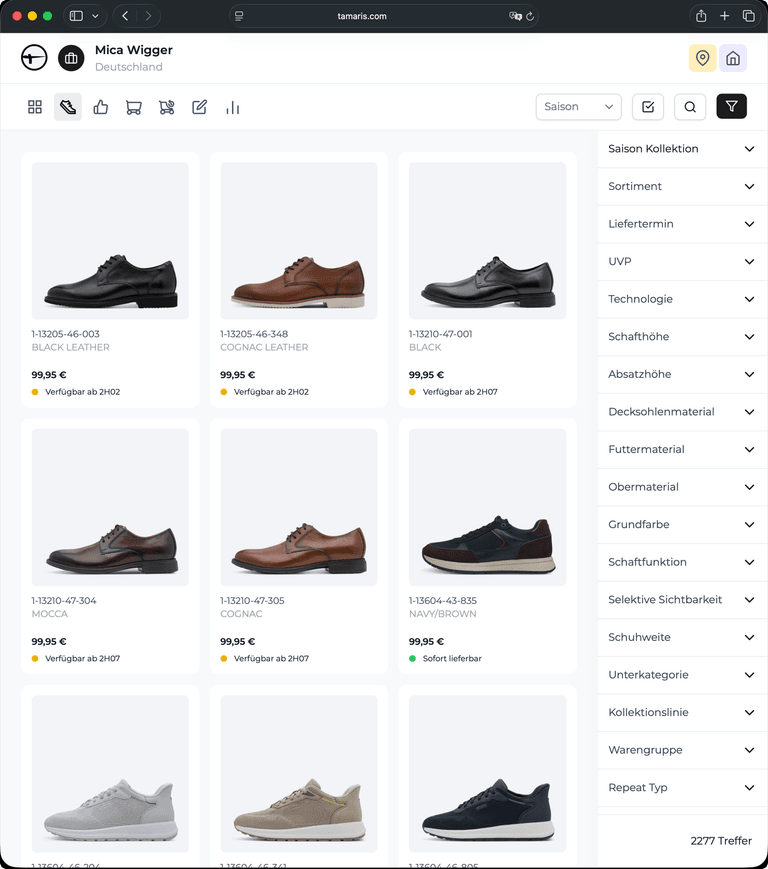Open the store building icon in the header

(71, 58)
